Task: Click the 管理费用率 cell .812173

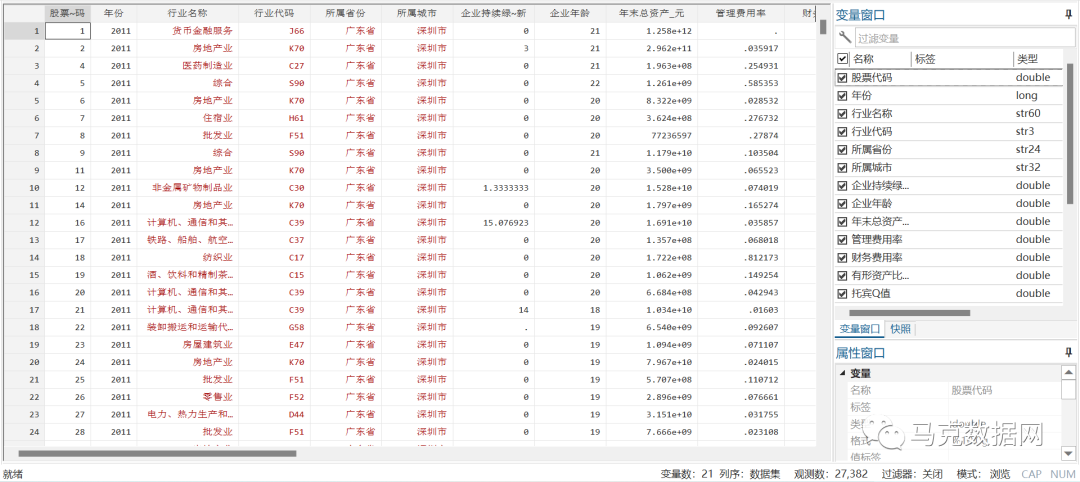Action: 740,258
